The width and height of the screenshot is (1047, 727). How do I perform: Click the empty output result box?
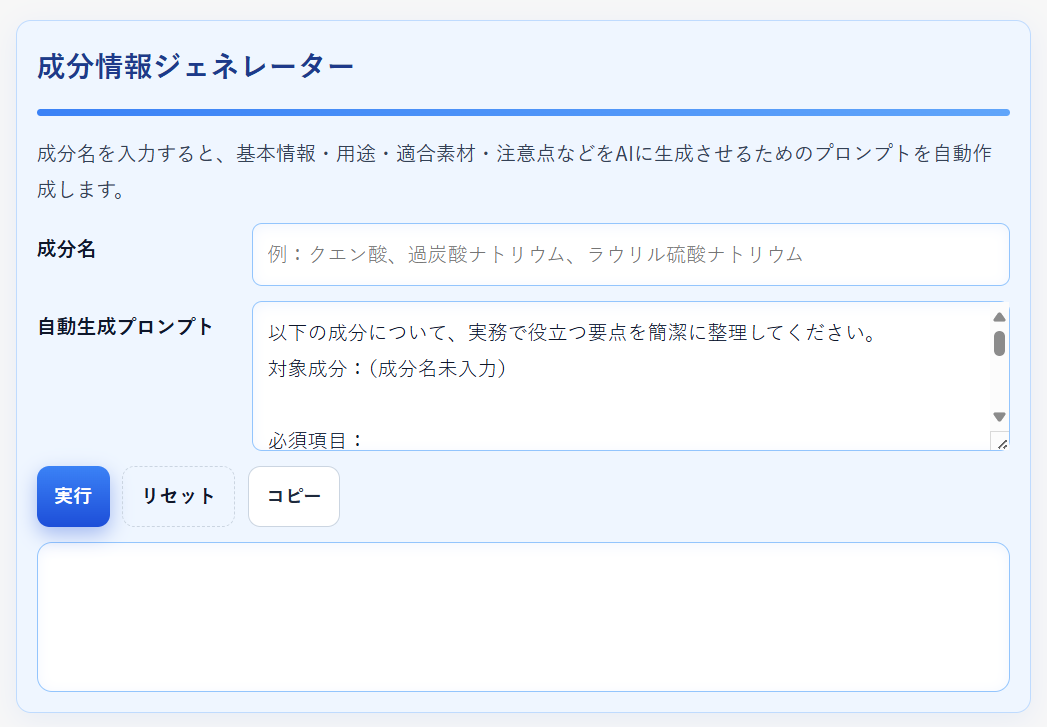pos(523,616)
